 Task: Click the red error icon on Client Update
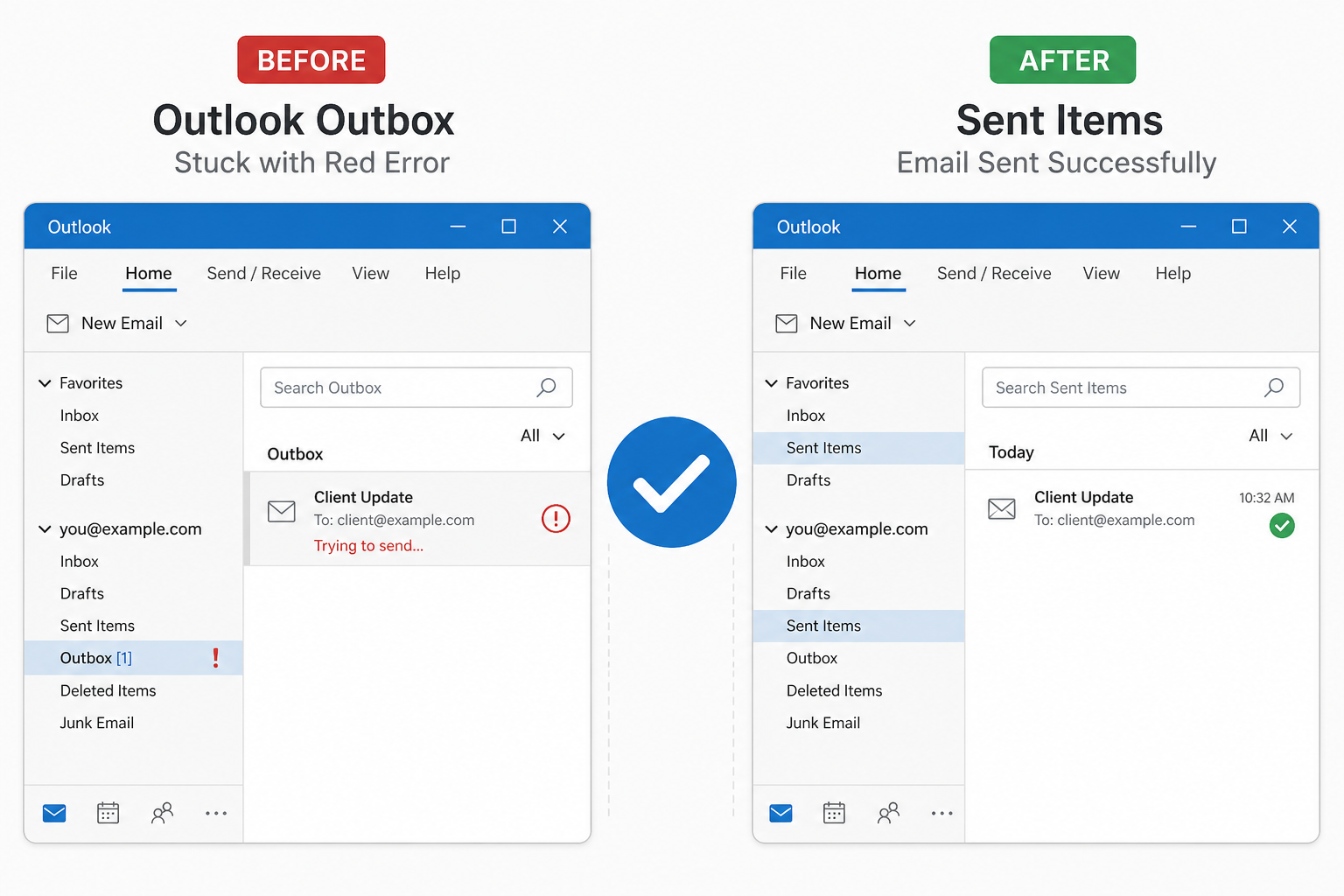point(556,519)
